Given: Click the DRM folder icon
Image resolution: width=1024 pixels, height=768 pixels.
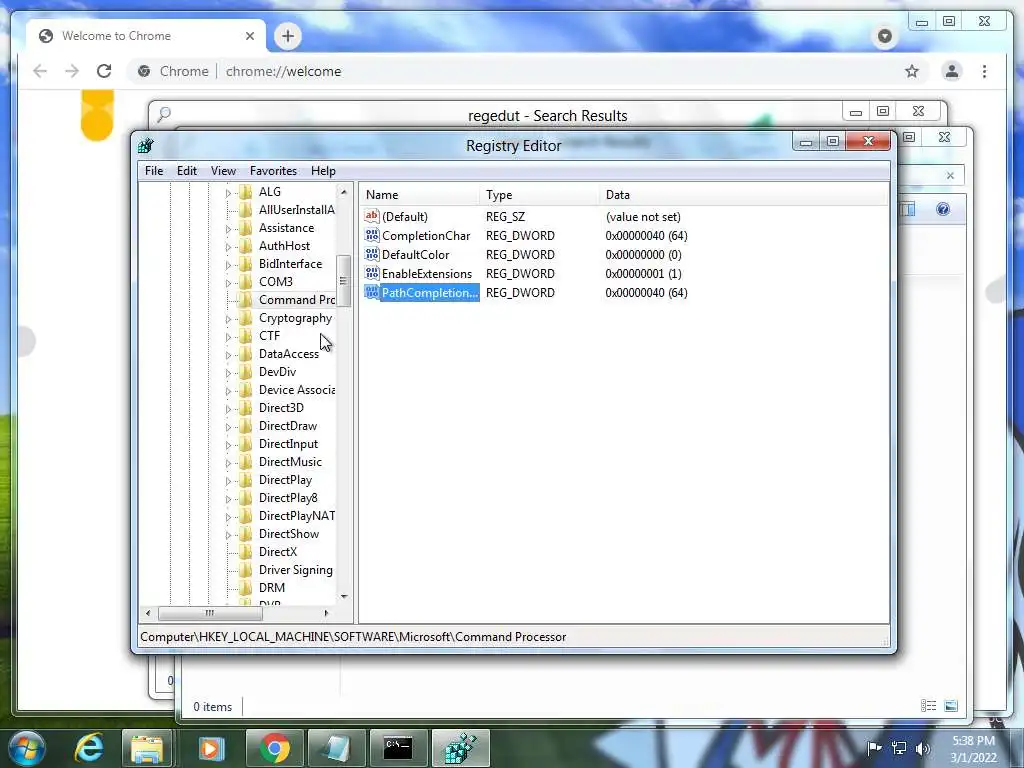Looking at the screenshot, I should pyautogui.click(x=246, y=587).
